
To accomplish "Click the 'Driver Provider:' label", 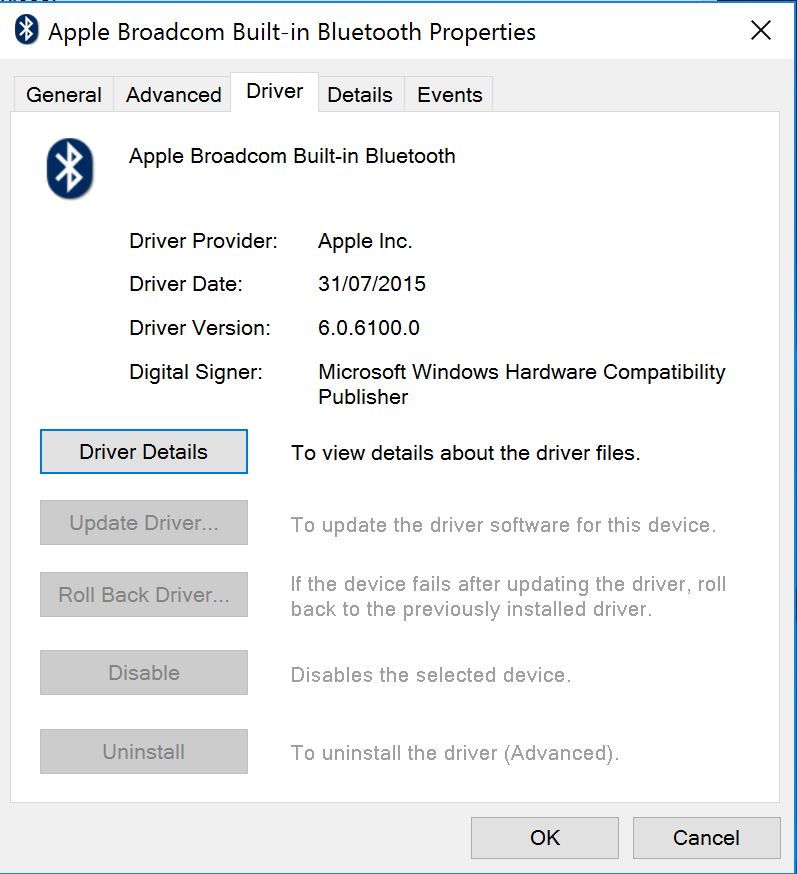I will 203,241.
